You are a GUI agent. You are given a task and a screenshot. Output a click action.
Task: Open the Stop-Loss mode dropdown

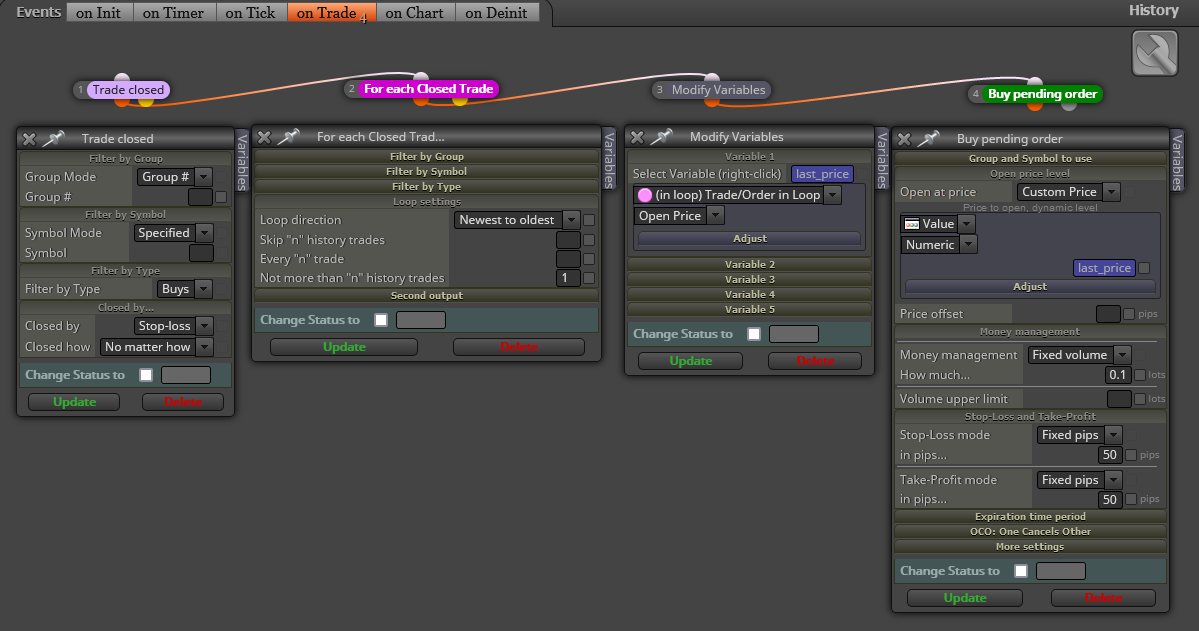tap(1079, 435)
